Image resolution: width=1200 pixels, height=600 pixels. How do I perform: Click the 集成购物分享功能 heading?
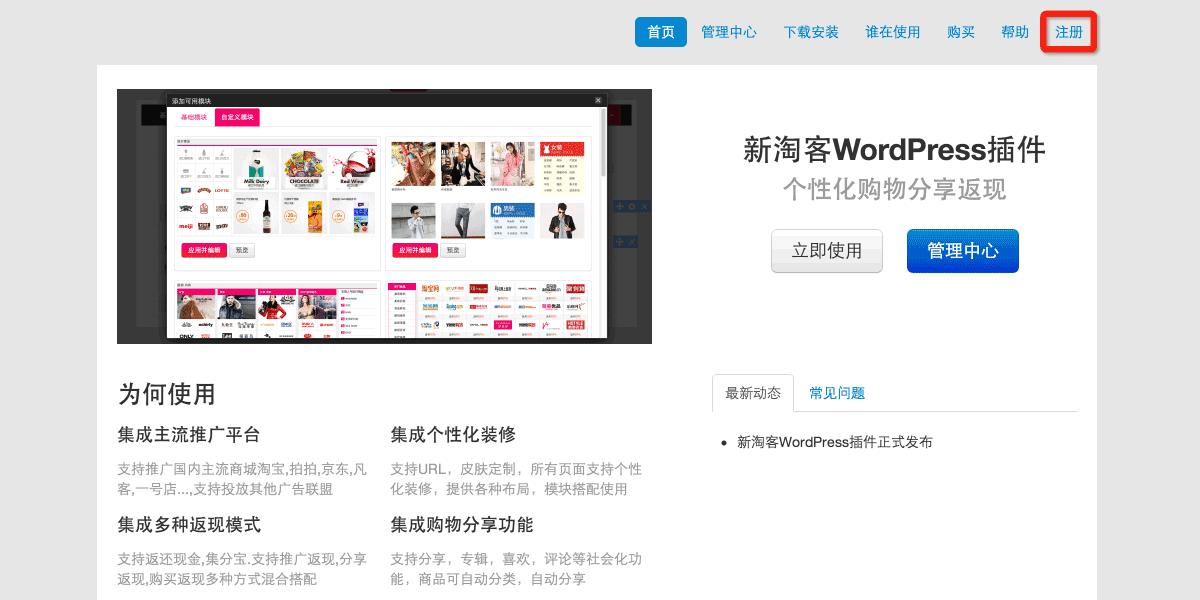point(462,525)
